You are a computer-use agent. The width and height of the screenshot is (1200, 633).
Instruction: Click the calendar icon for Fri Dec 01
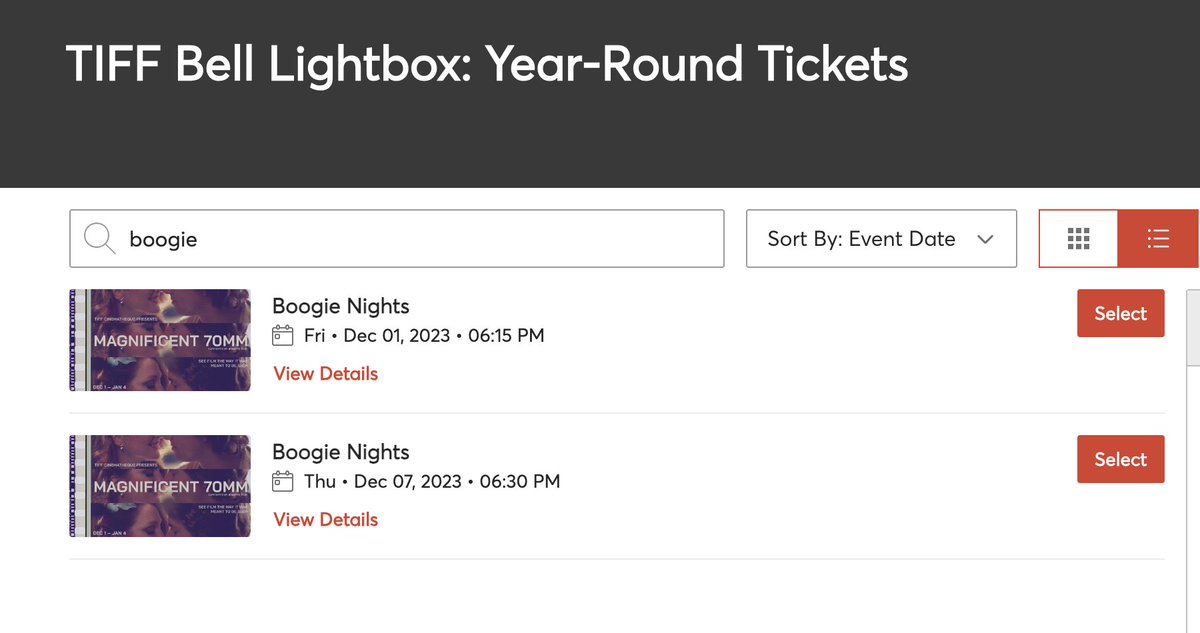pyautogui.click(x=283, y=336)
